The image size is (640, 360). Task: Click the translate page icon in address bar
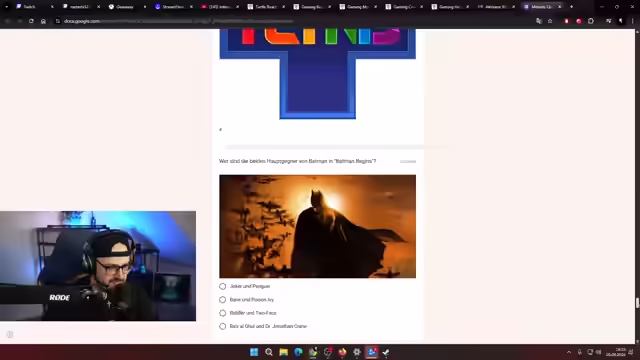[x=539, y=21]
